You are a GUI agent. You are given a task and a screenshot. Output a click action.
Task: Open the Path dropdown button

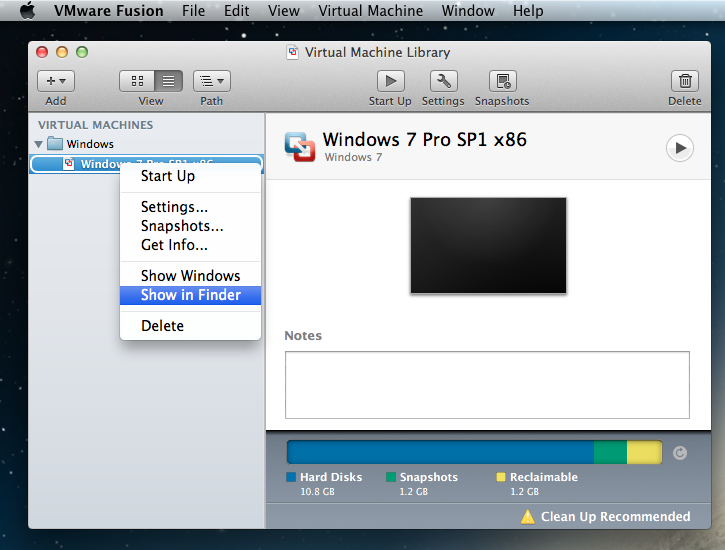(x=211, y=81)
